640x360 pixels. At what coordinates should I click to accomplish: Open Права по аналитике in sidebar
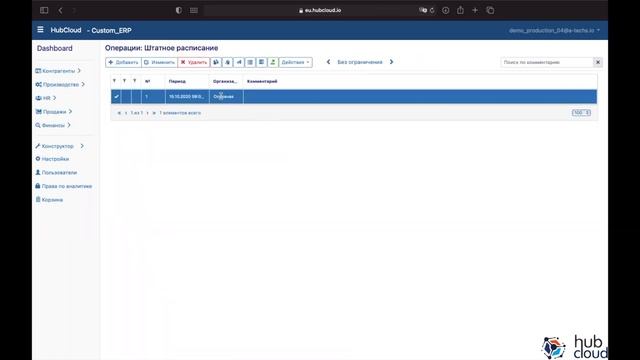[64, 186]
